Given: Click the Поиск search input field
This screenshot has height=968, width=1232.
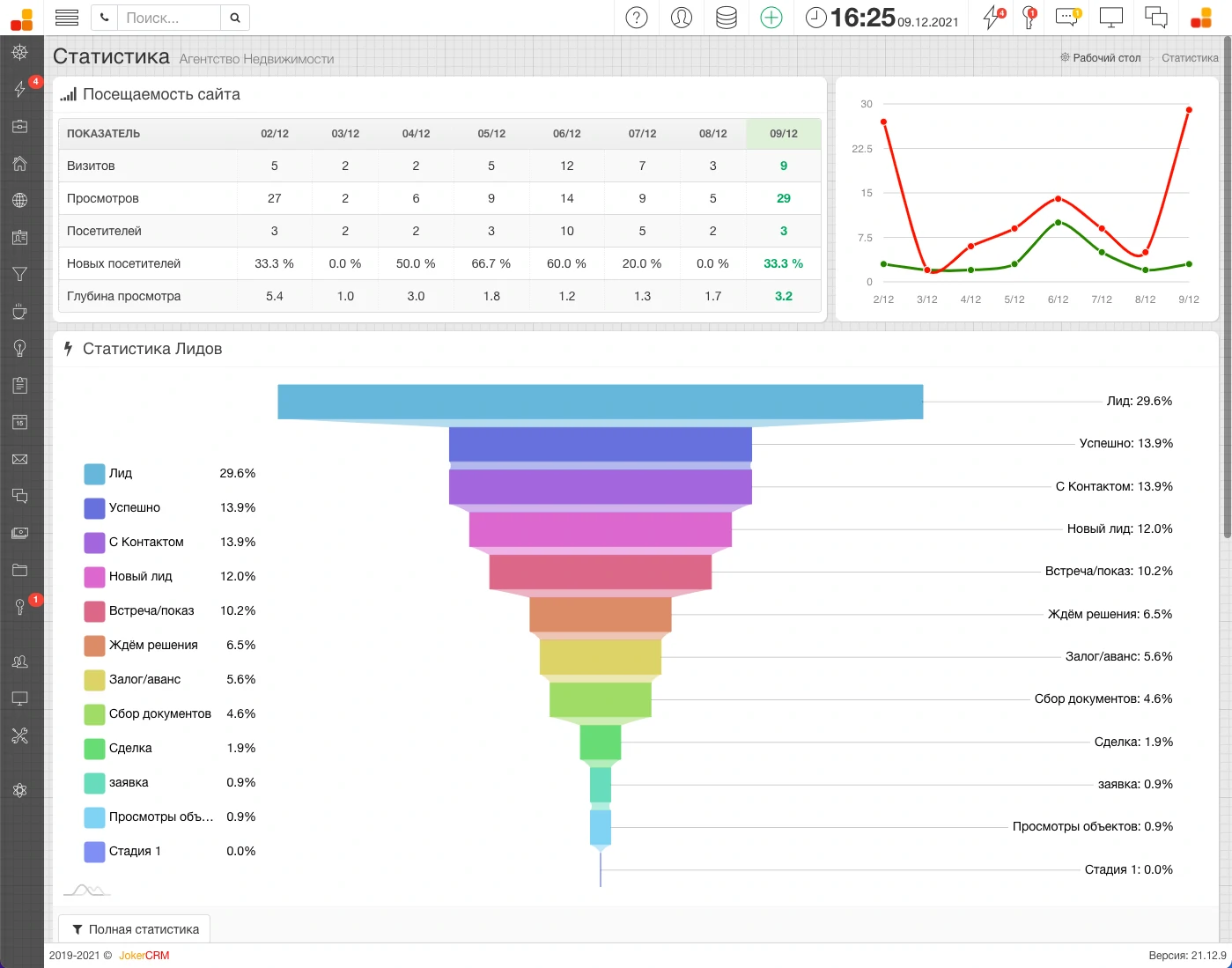Looking at the screenshot, I should pyautogui.click(x=170, y=18).
